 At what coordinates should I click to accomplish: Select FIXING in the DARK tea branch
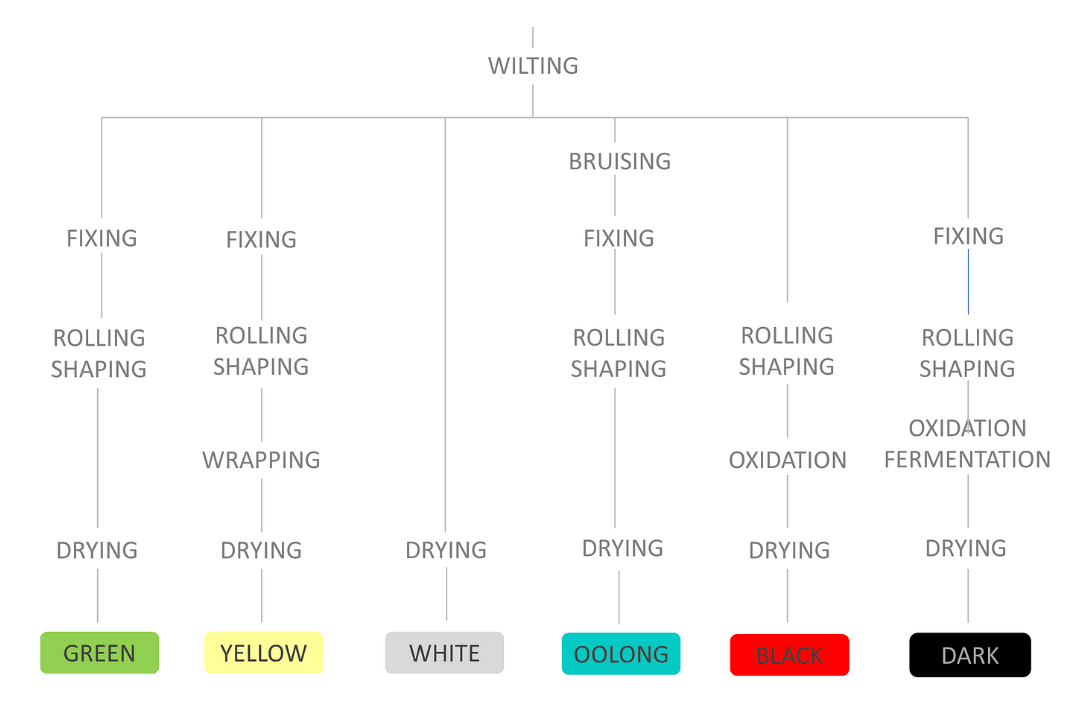coord(968,236)
